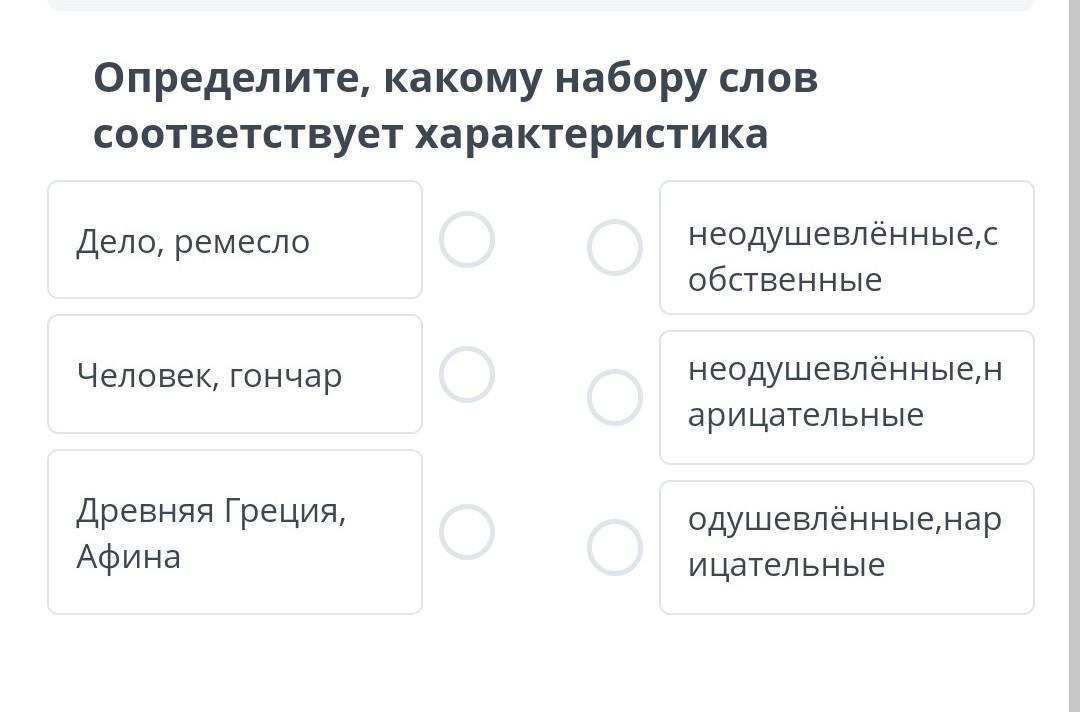This screenshot has width=1080, height=712.
Task: Click the 'Дело, ремесло' card
Action: (x=235, y=240)
